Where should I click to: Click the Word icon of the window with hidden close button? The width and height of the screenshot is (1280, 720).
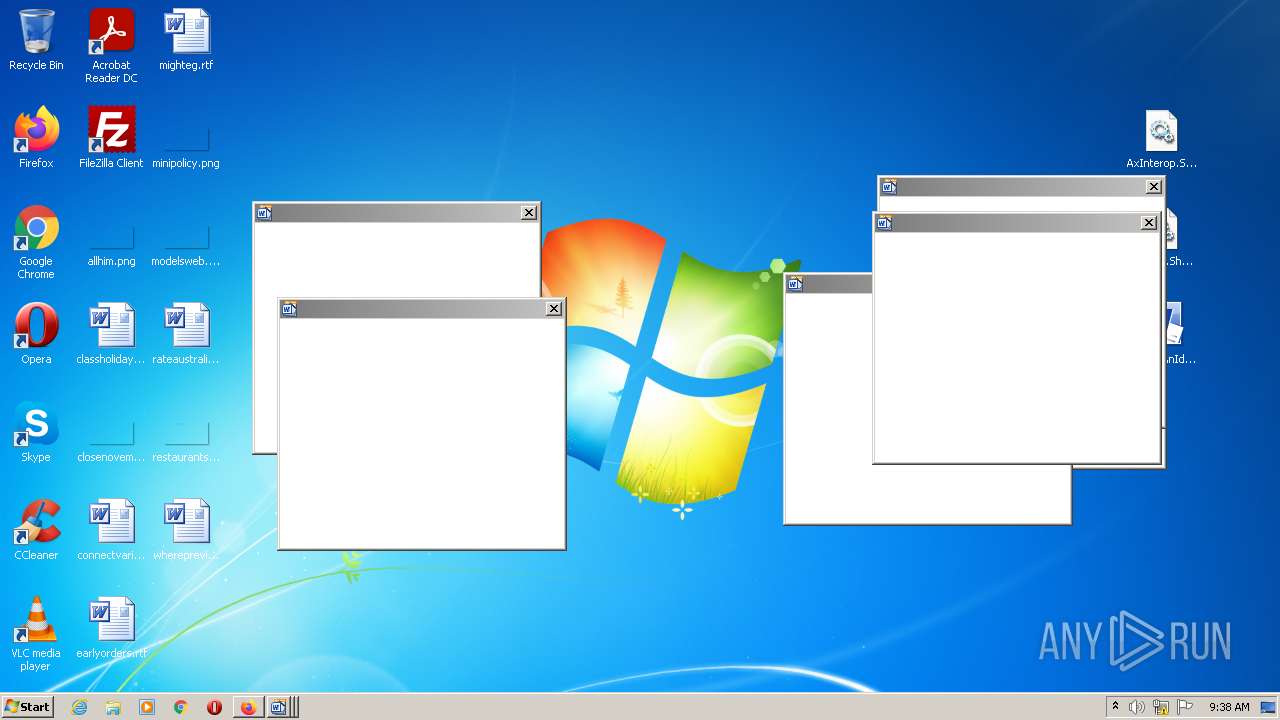coord(795,284)
